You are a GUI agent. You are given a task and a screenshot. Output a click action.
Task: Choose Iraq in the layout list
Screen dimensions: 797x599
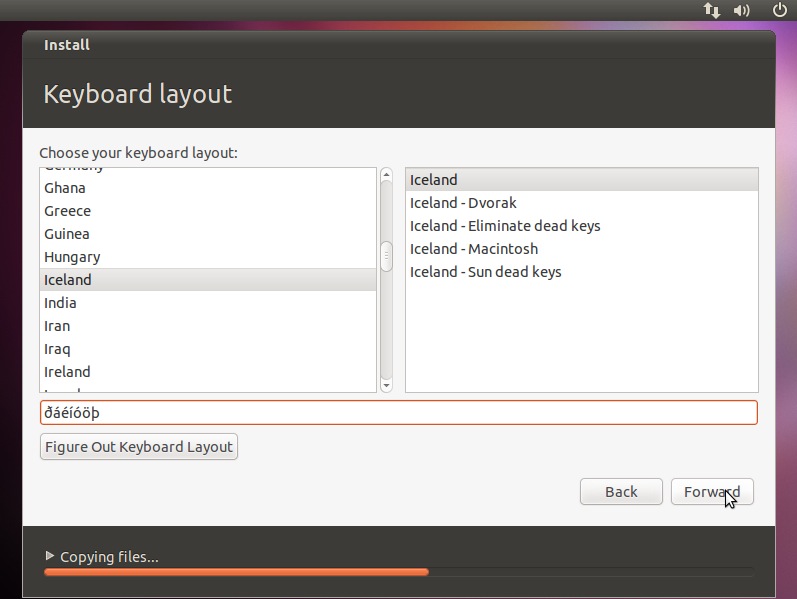[x=57, y=349]
